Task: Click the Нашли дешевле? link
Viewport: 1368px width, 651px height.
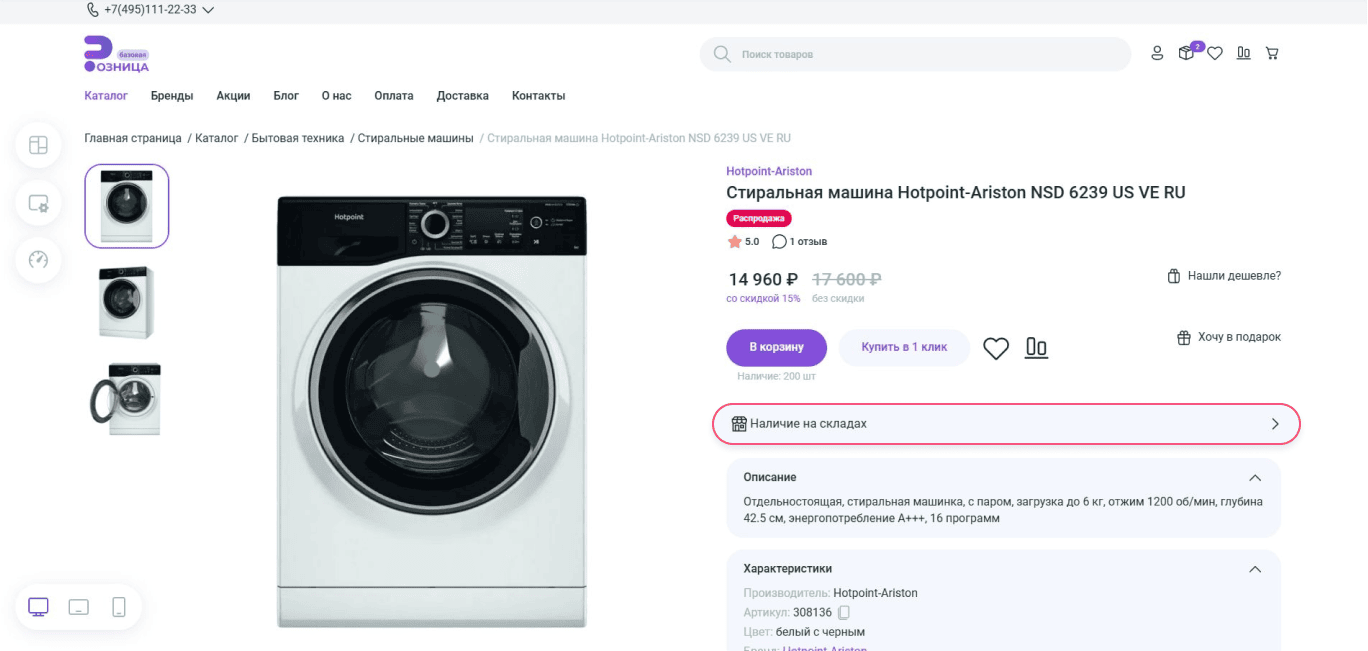Action: (1224, 276)
